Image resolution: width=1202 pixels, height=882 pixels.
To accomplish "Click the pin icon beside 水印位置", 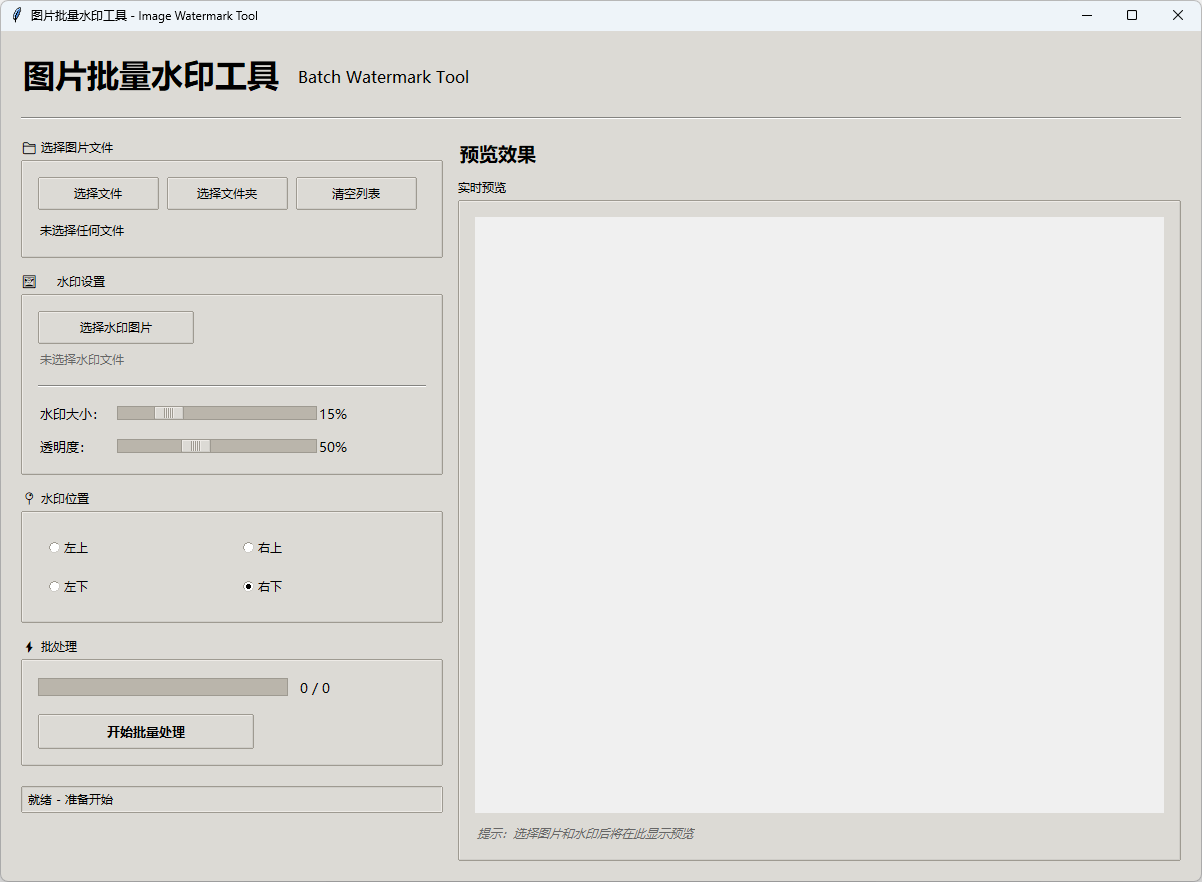I will pyautogui.click(x=29, y=498).
